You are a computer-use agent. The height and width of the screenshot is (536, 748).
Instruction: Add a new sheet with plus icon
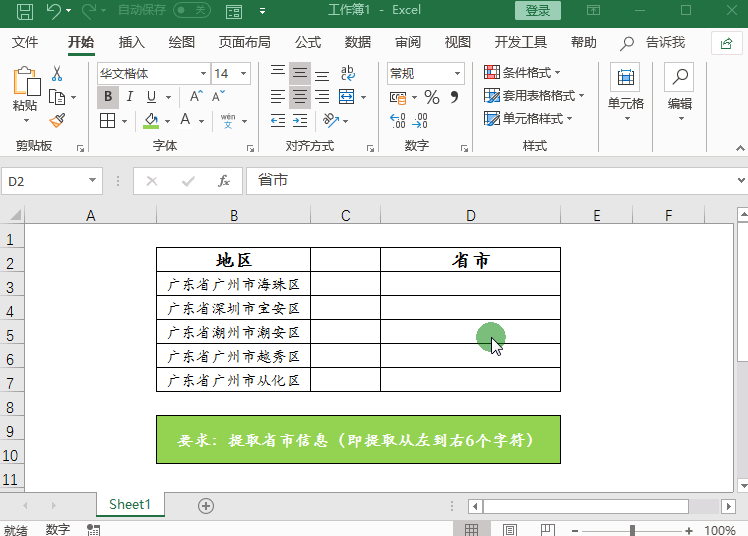coord(206,505)
